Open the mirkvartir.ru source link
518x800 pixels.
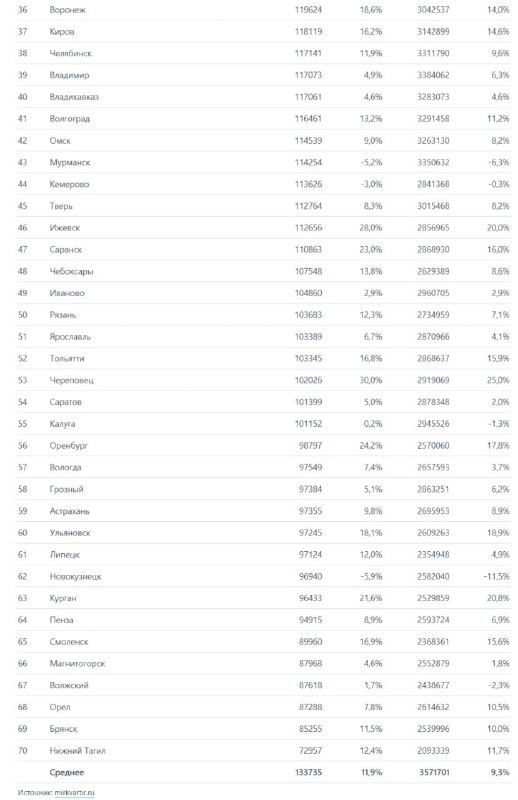[x=75, y=792]
